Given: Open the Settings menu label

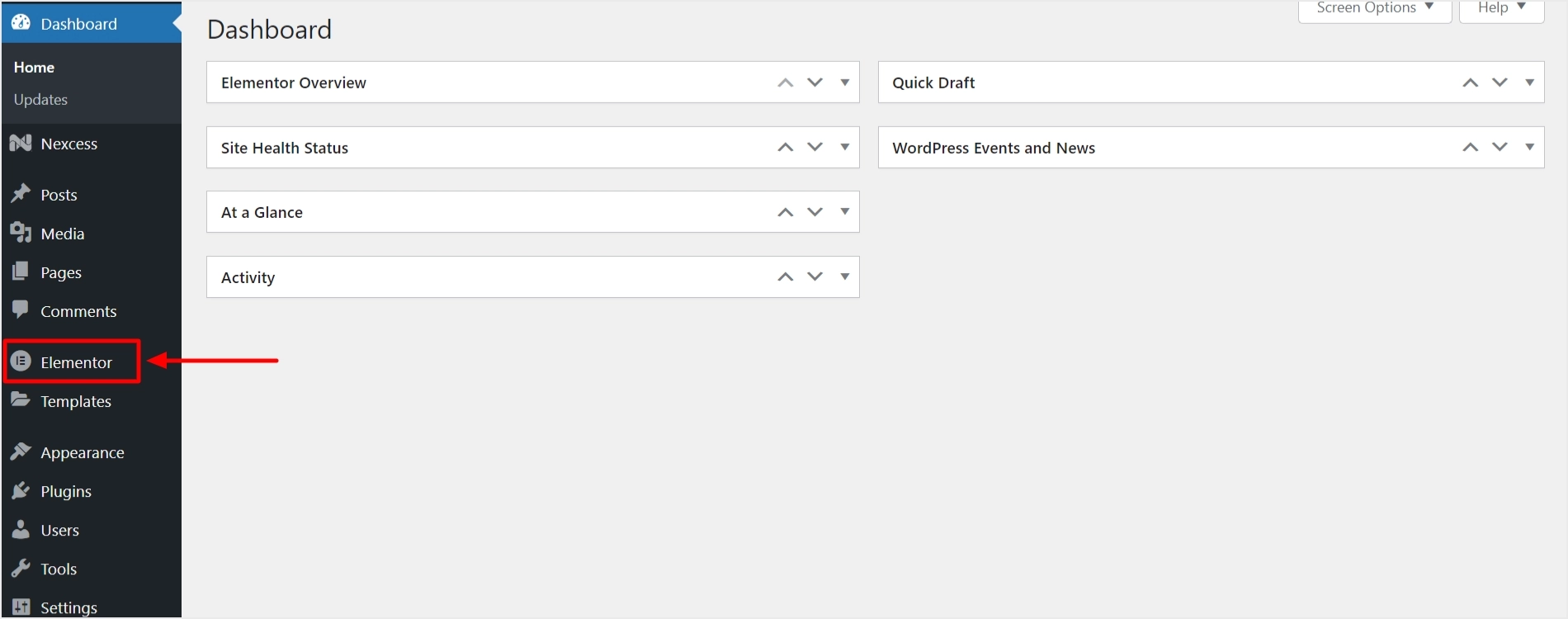Looking at the screenshot, I should [68, 608].
